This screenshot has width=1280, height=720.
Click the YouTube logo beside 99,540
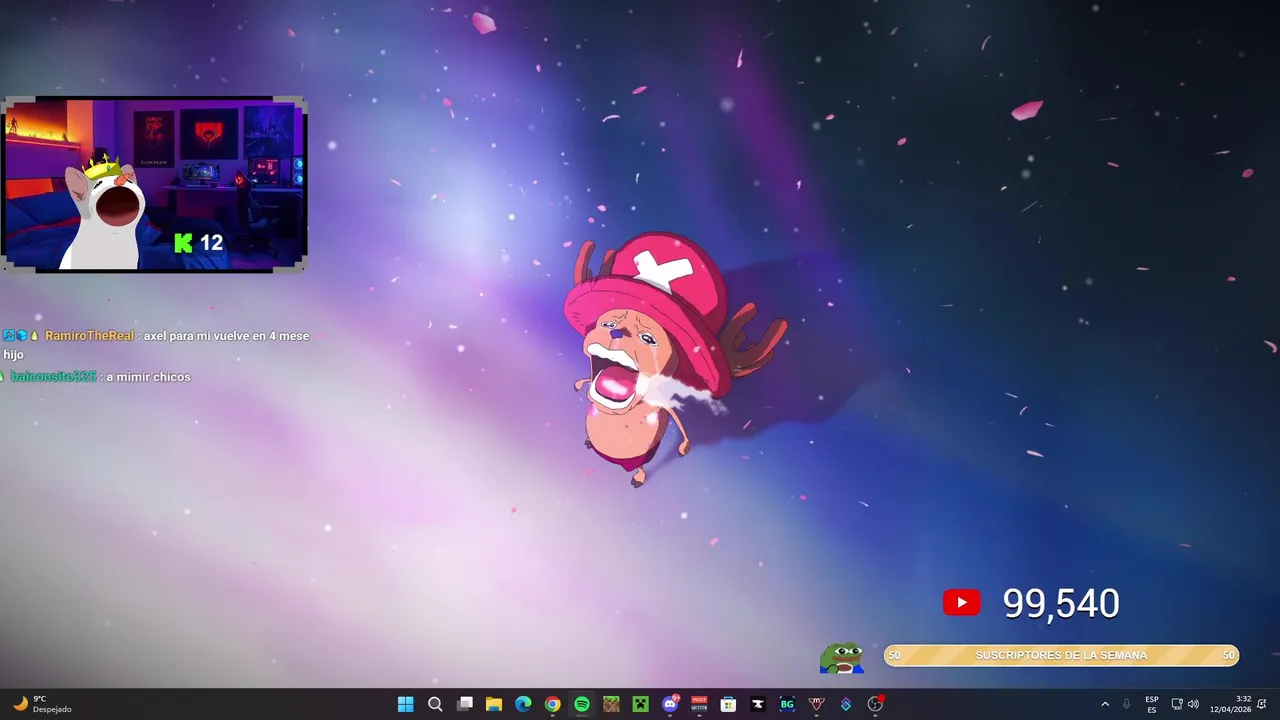click(x=962, y=602)
